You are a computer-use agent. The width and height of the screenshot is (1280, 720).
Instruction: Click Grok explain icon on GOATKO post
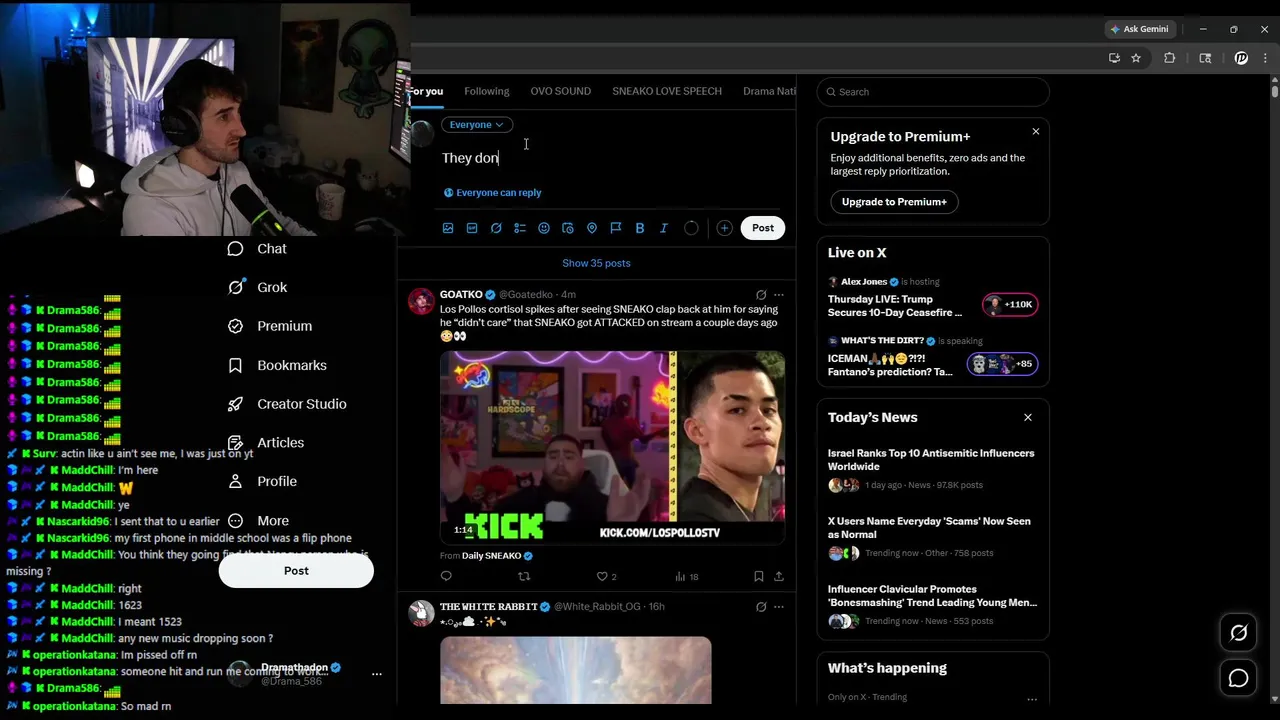(761, 295)
